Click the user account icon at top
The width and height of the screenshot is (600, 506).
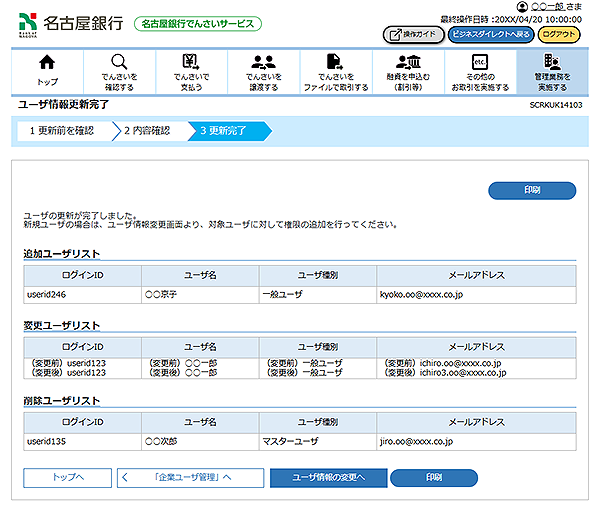click(x=522, y=6)
